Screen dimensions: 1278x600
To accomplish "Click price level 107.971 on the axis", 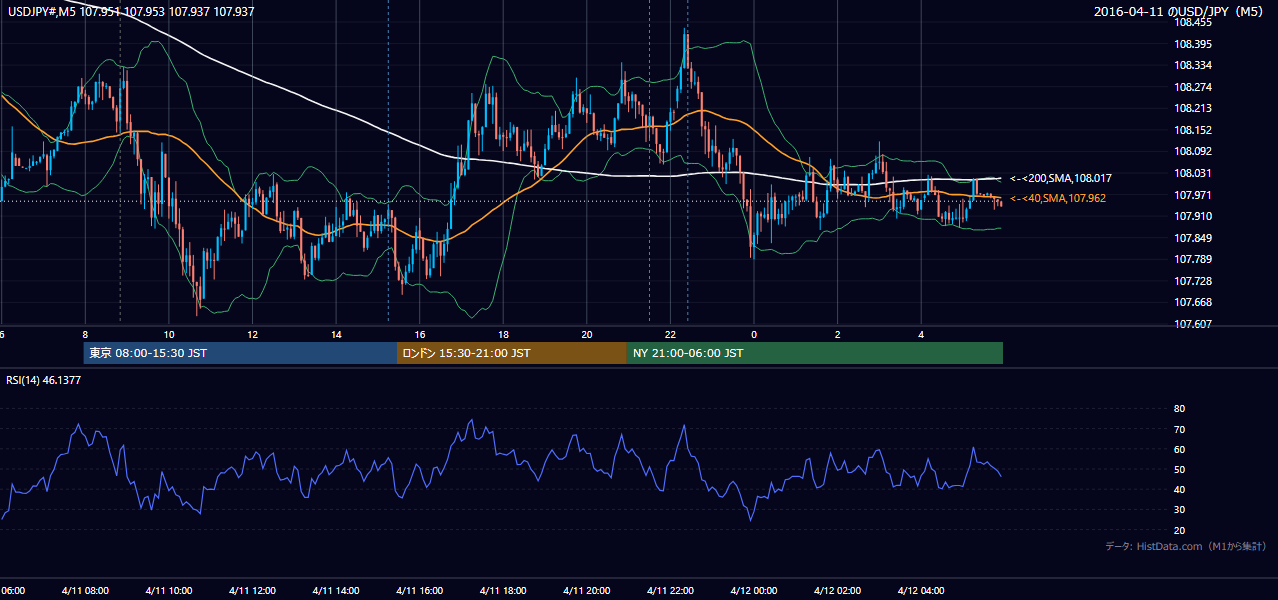I will pyautogui.click(x=1193, y=195).
